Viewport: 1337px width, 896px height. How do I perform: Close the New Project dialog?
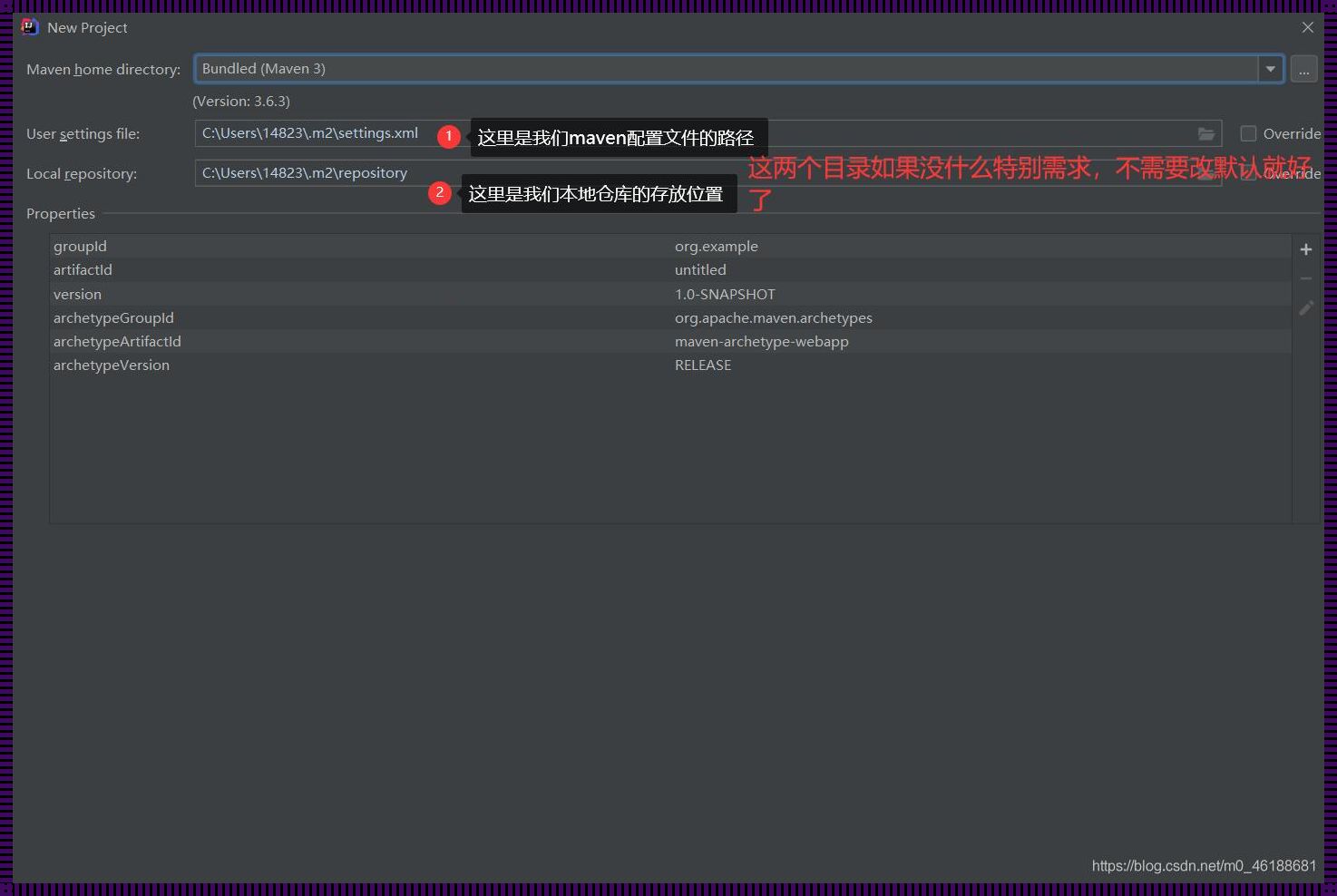tap(1307, 27)
